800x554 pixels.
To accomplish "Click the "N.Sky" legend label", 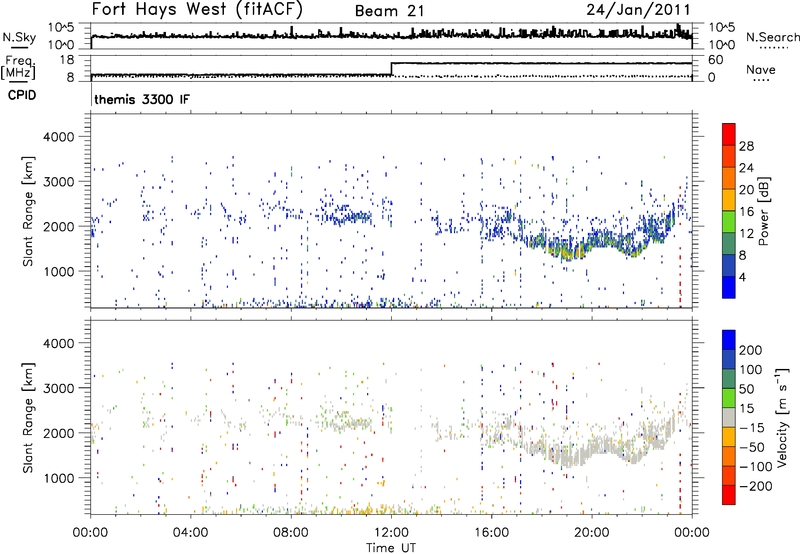I will click(x=19, y=37).
